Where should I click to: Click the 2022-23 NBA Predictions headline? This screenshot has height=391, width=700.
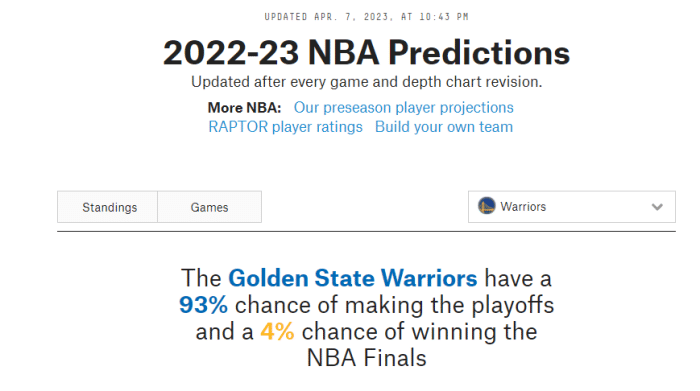[367, 53]
